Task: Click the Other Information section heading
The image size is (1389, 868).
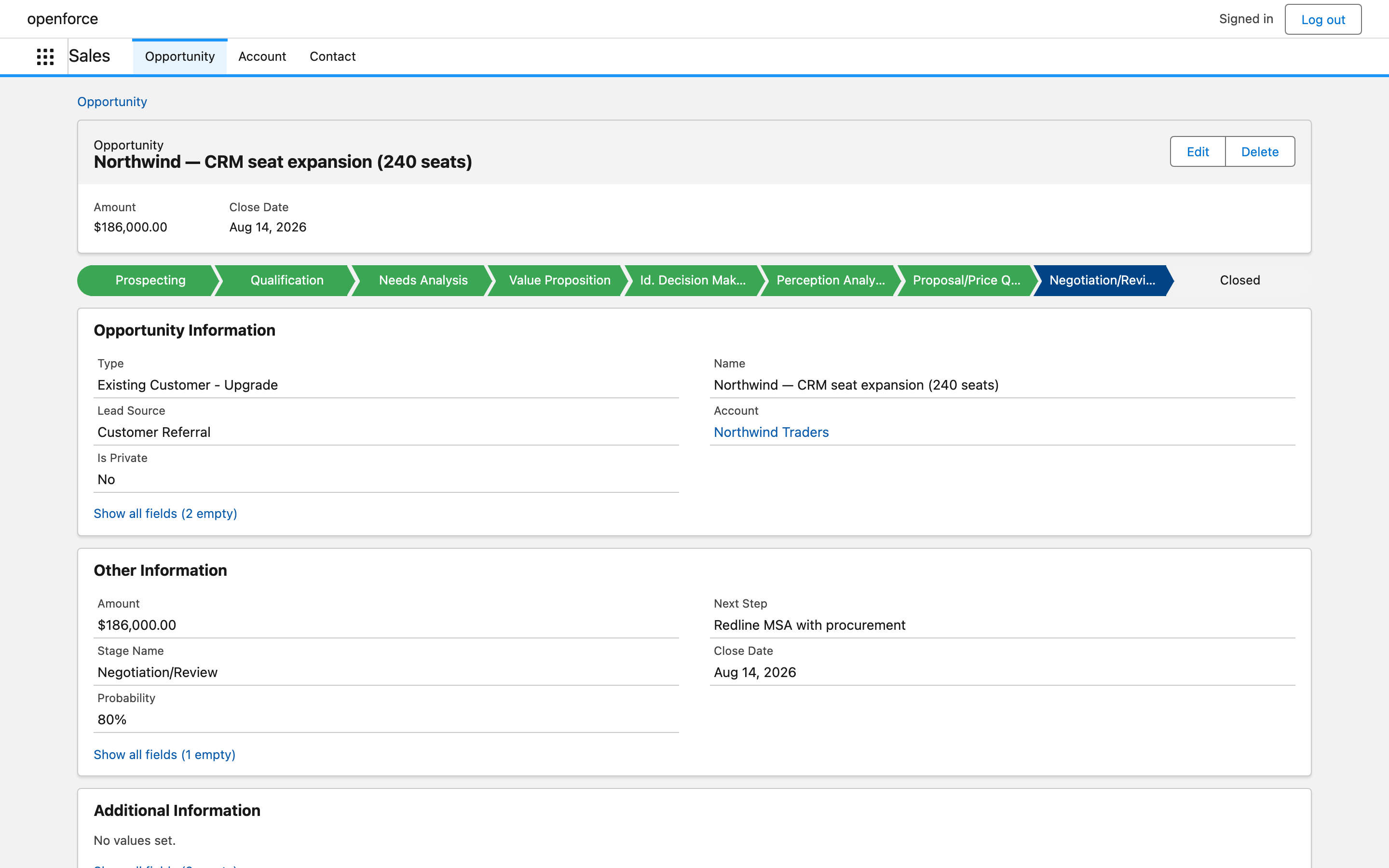Action: click(x=160, y=570)
